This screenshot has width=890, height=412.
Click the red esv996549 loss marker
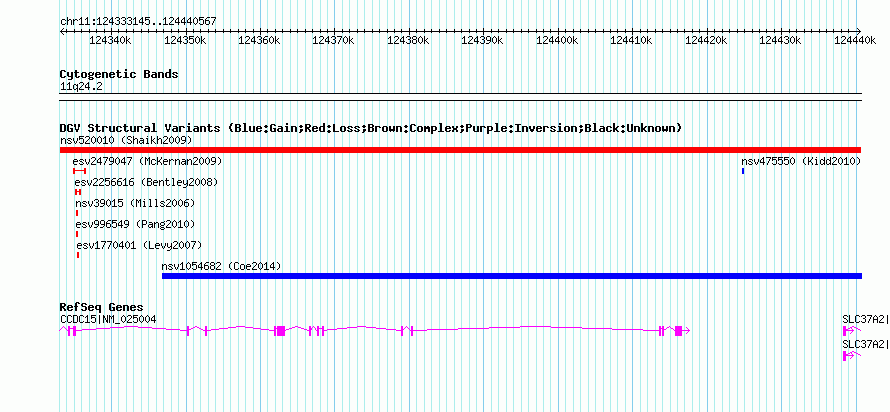[77, 234]
